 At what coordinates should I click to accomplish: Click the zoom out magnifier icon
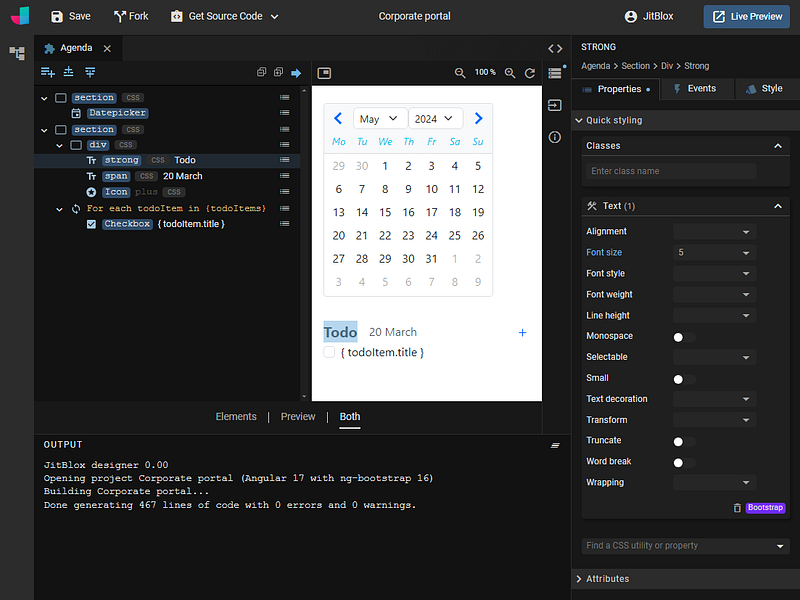[x=460, y=73]
